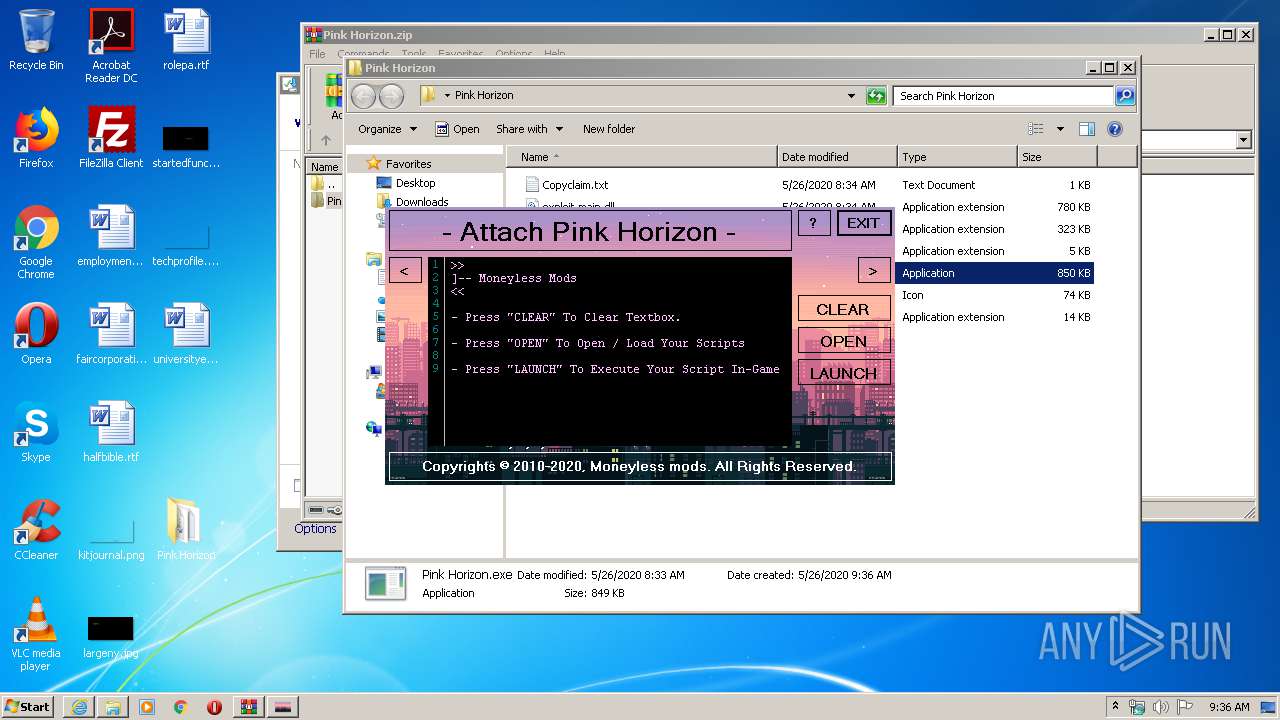Sort by Type column header
This screenshot has width=1280, height=720.
[x=957, y=157]
